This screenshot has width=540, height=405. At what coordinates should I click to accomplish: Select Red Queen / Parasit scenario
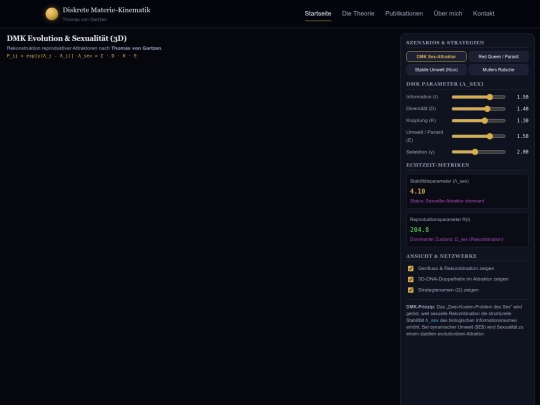[498, 56]
